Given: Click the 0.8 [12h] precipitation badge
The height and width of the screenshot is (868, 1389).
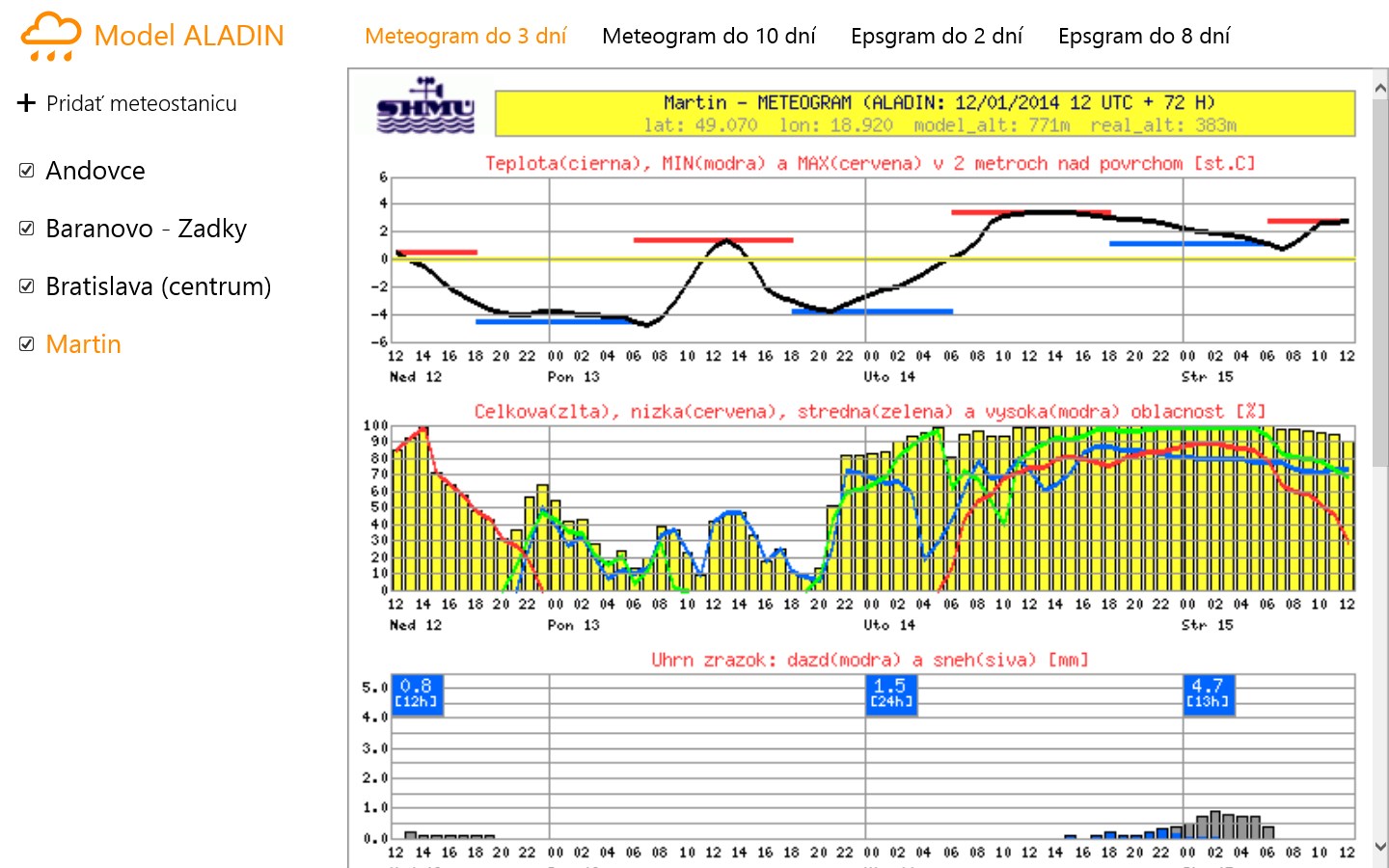Looking at the screenshot, I should [417, 693].
